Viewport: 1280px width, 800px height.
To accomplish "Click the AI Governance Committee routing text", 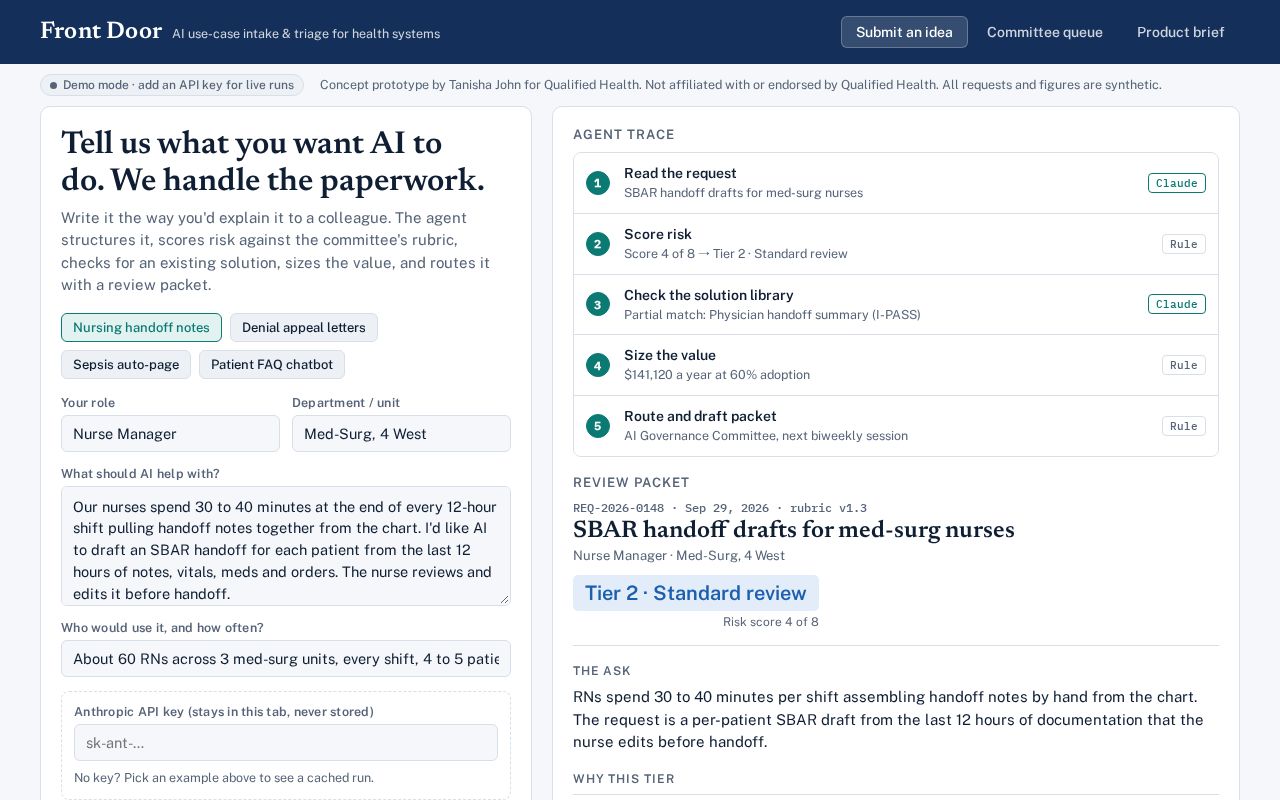I will (x=766, y=436).
